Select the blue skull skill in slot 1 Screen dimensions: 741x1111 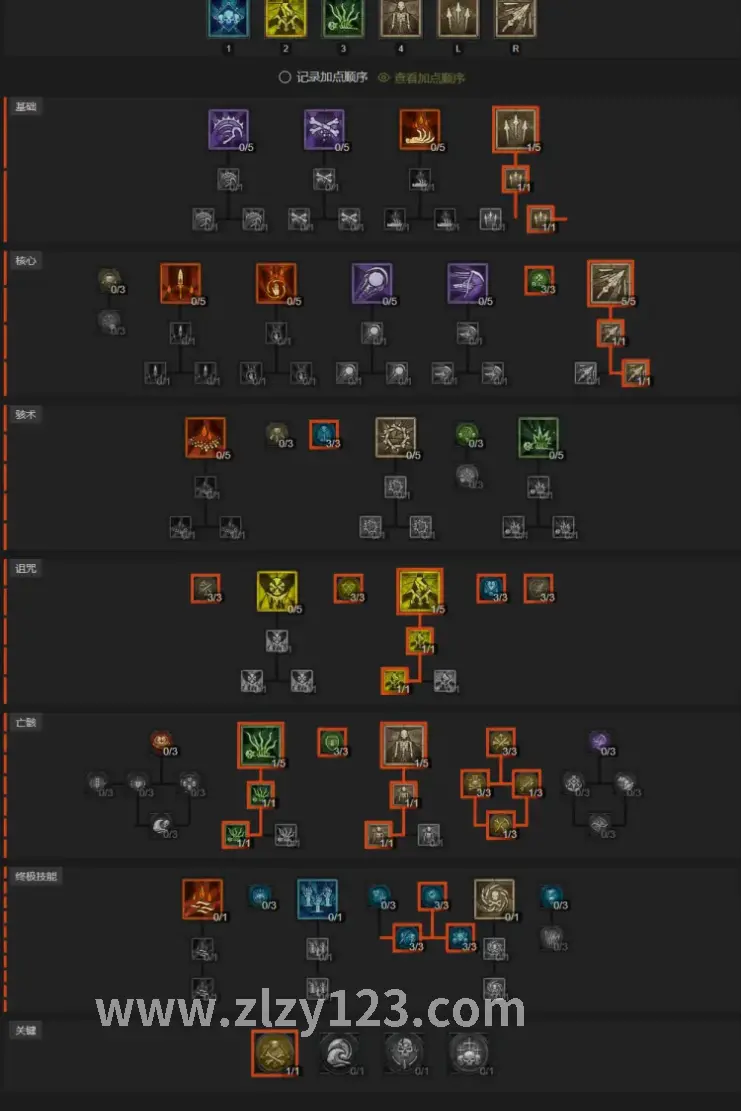click(x=228, y=17)
